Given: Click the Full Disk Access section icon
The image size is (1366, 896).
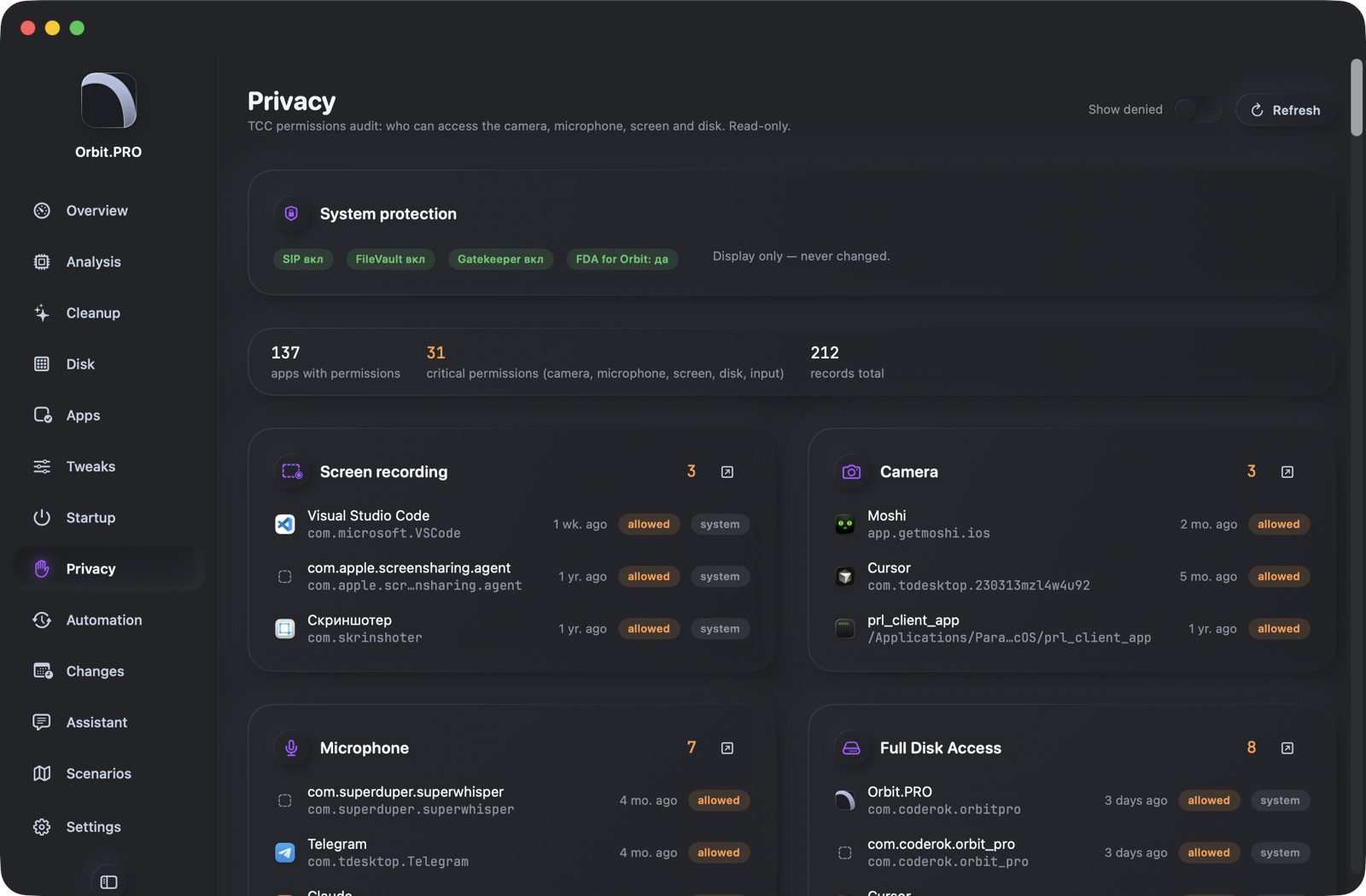Looking at the screenshot, I should (851, 748).
